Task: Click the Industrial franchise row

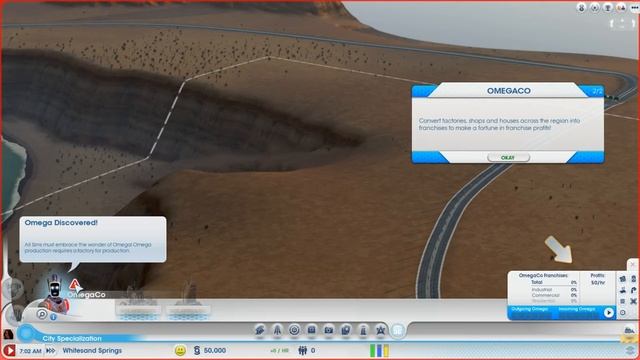Action: [554, 289]
